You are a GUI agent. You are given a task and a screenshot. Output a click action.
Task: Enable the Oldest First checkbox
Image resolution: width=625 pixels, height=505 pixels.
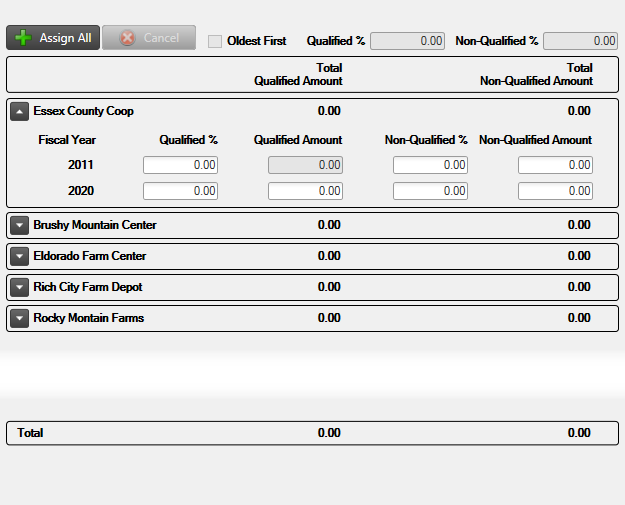215,41
